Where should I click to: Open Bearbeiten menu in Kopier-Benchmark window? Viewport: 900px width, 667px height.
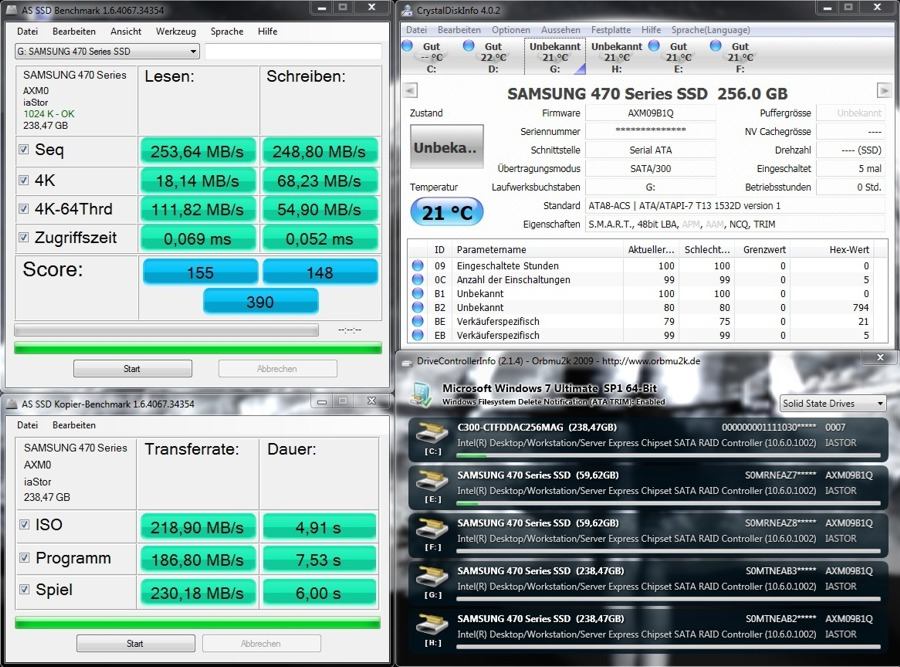point(74,425)
